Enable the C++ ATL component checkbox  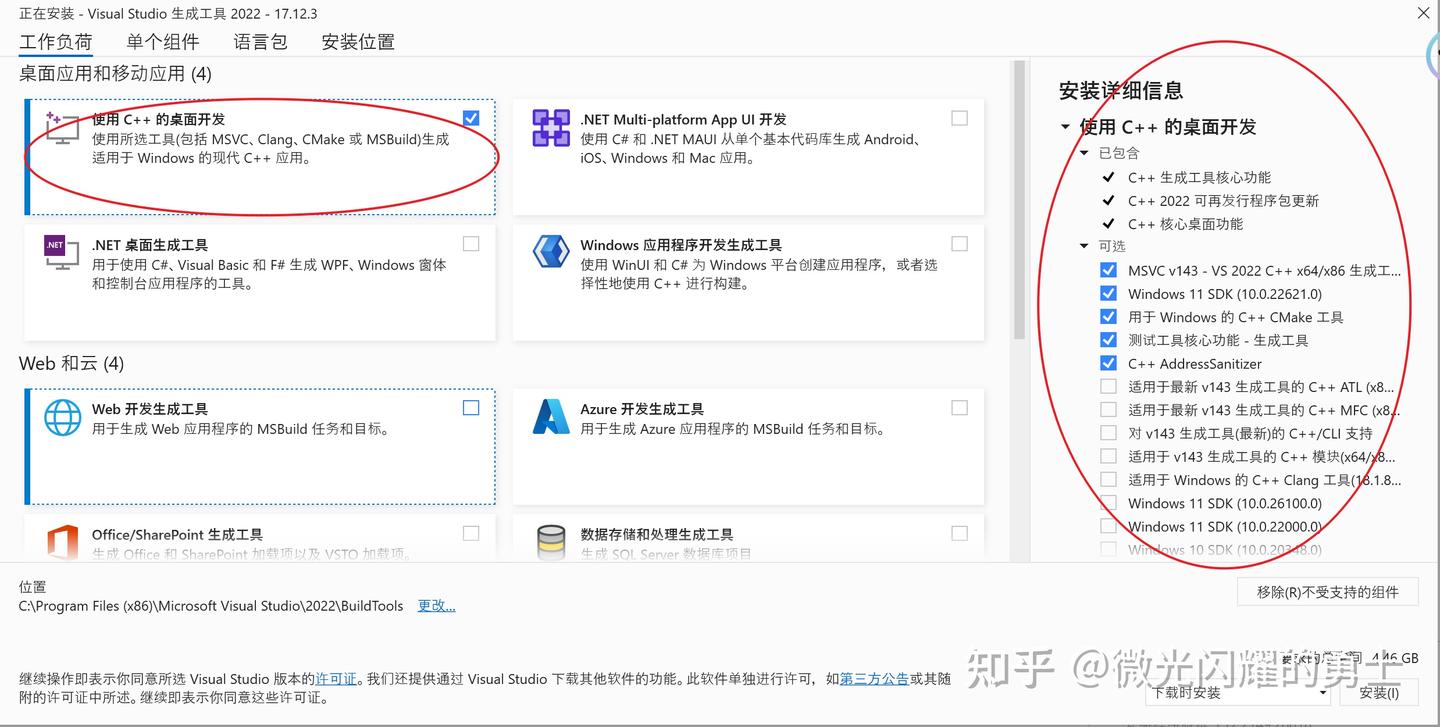tap(1108, 386)
